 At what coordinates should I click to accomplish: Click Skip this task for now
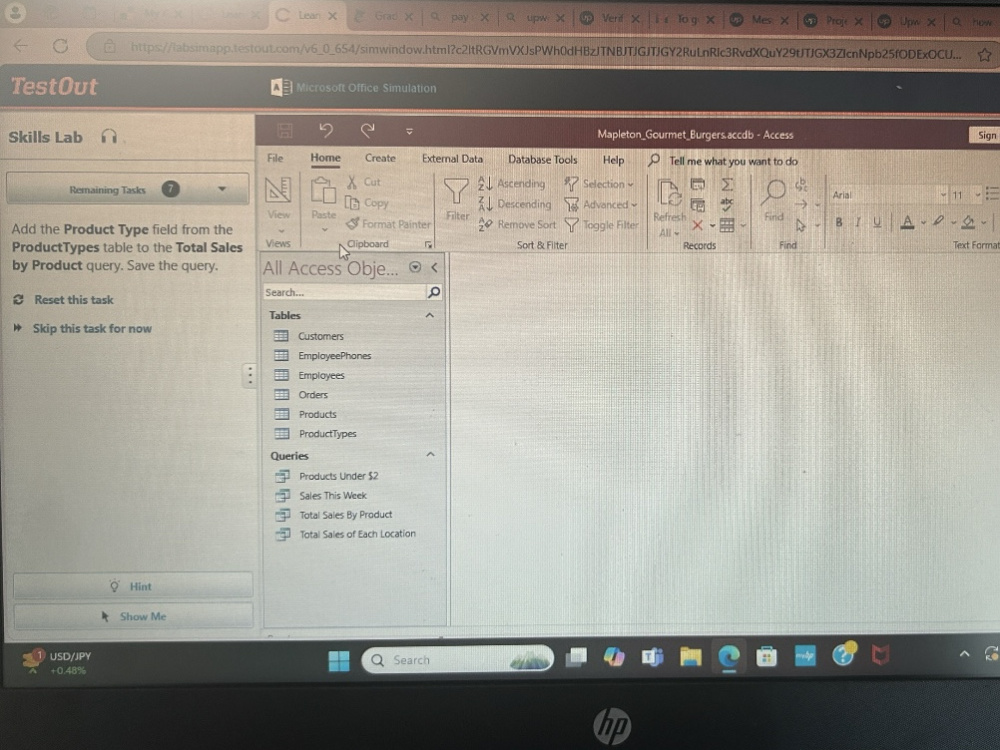point(92,328)
